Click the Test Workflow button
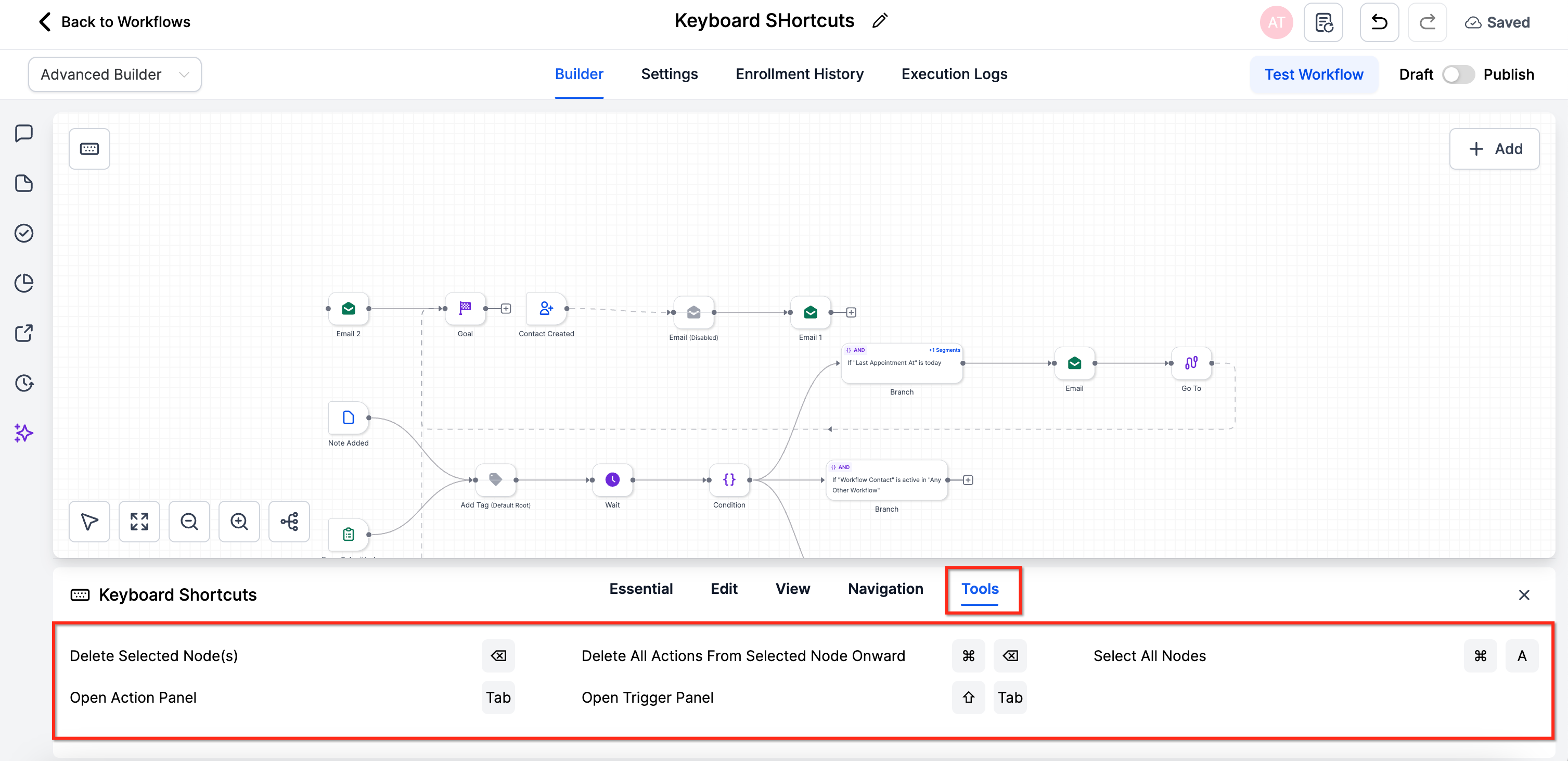This screenshot has height=761, width=1568. click(1314, 74)
